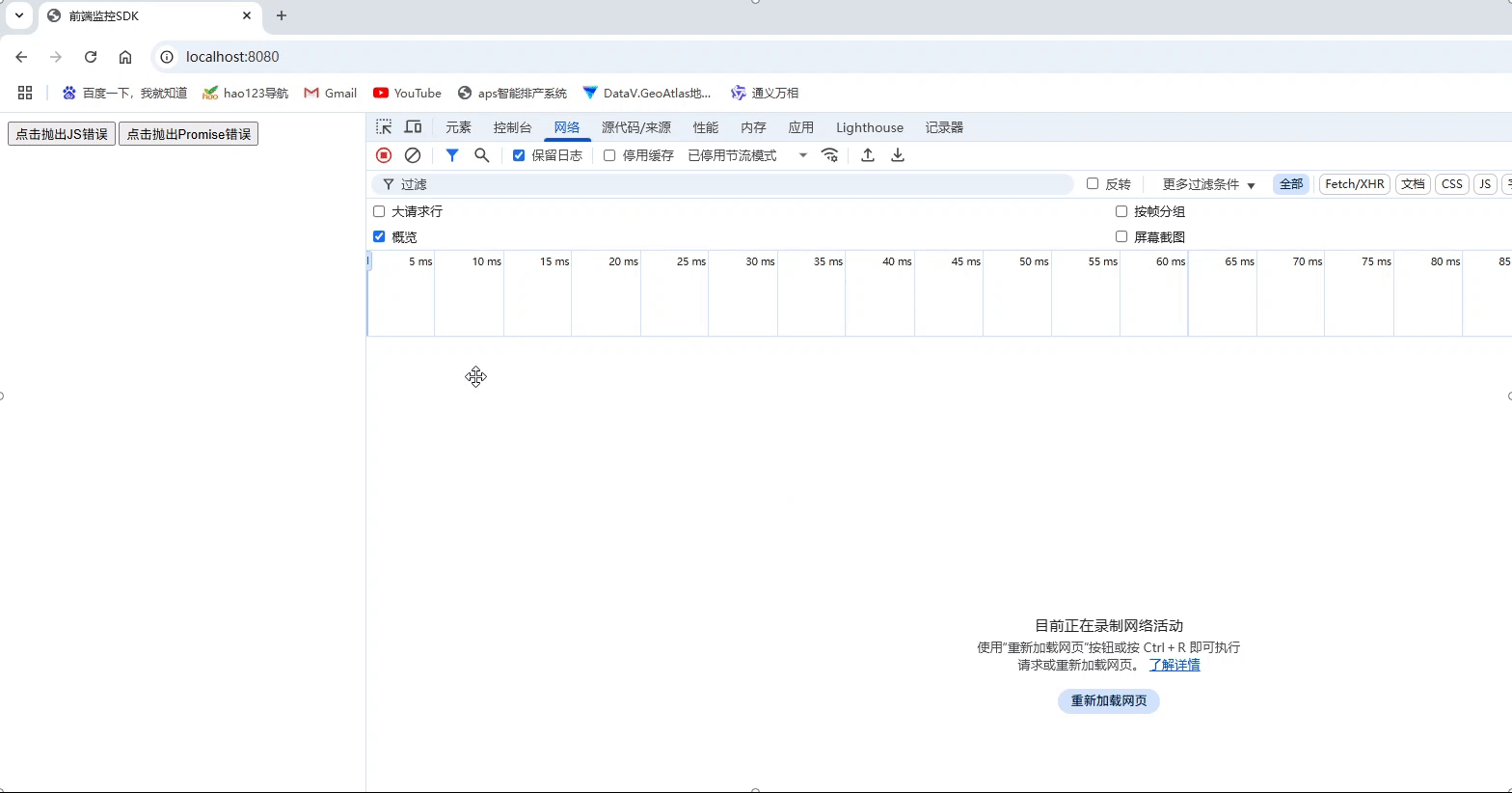
Task: Switch to 性能 panel tab
Action: coord(706,127)
